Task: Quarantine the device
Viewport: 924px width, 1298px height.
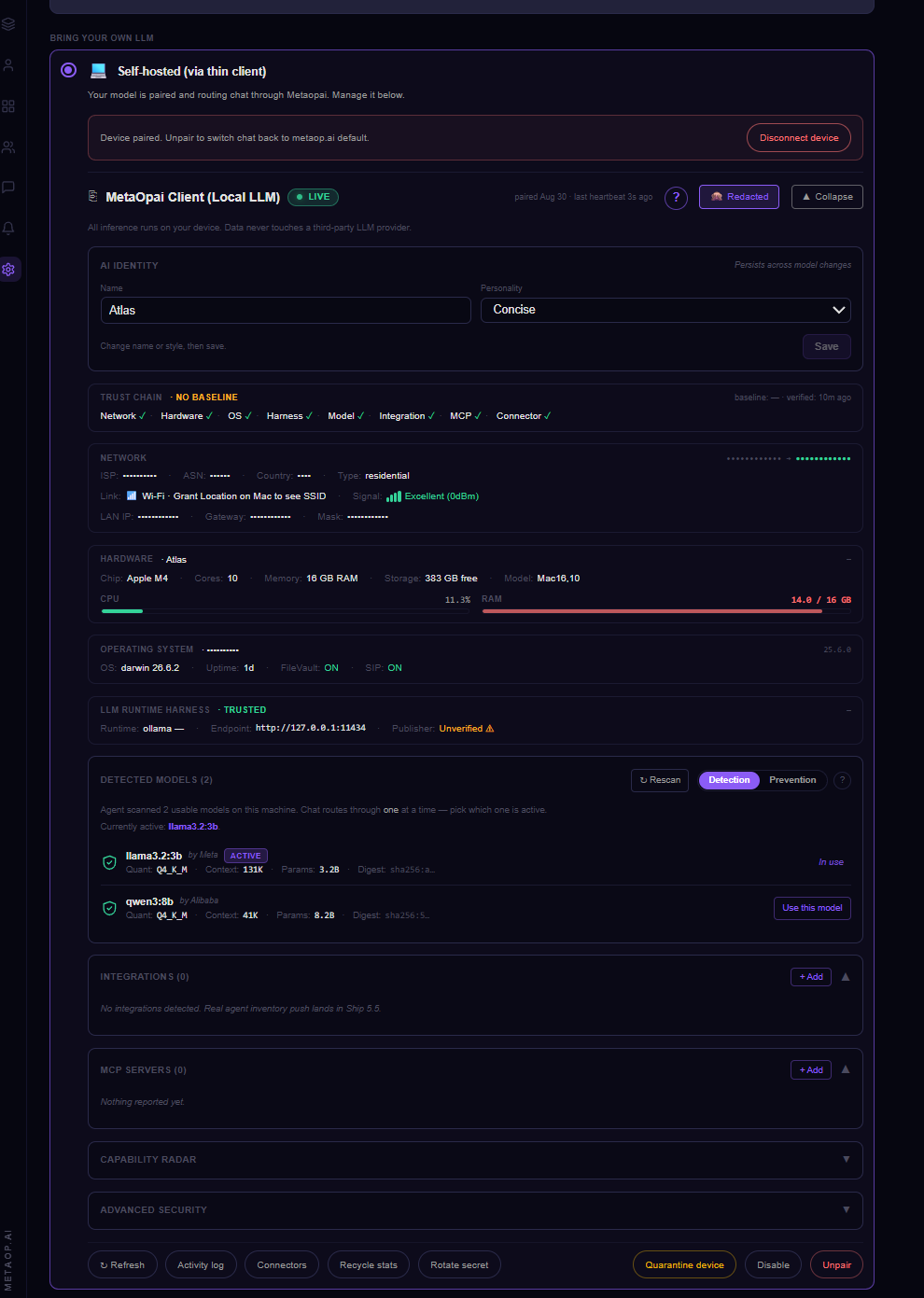Action: [x=684, y=1265]
